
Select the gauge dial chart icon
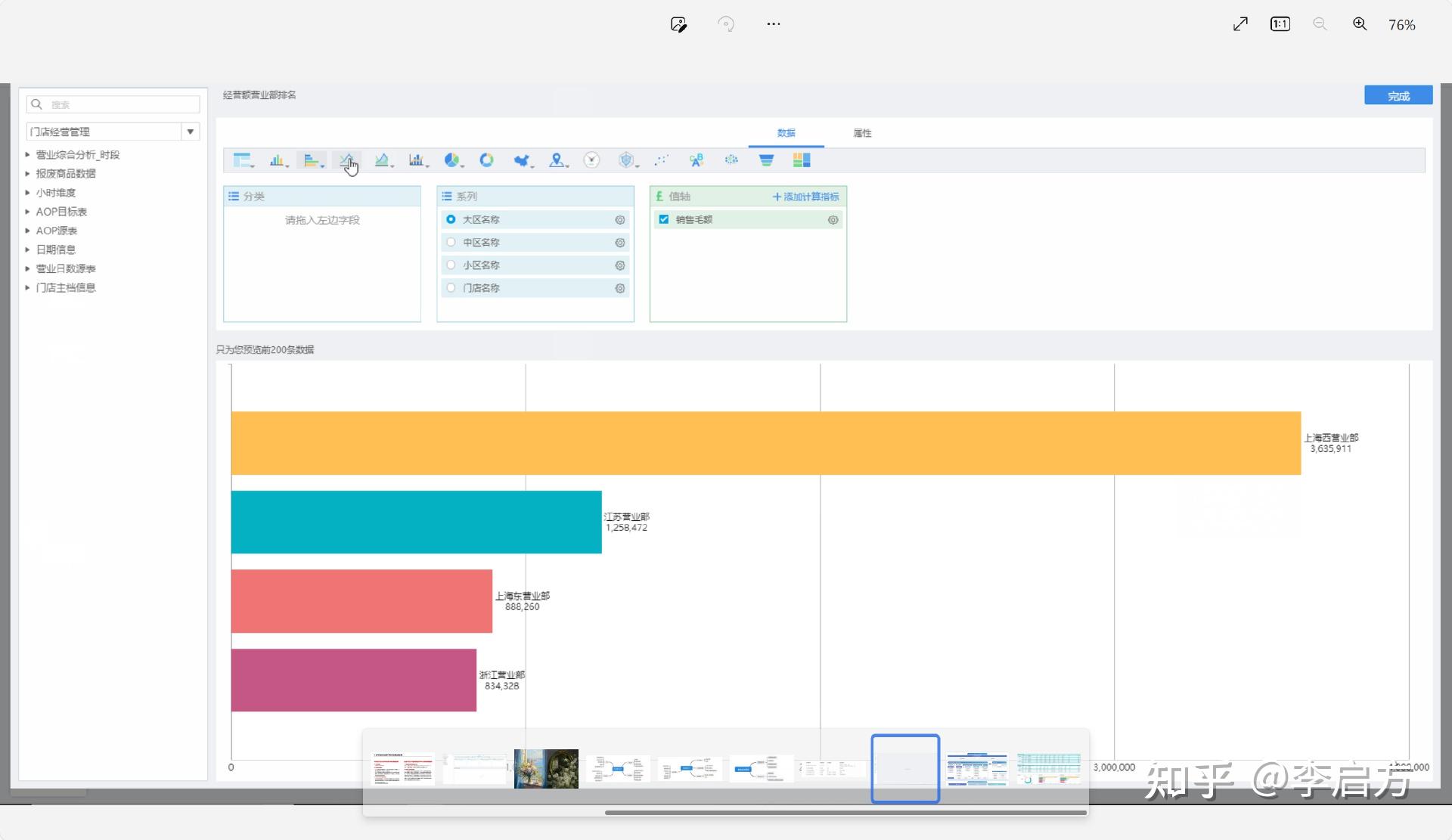point(591,160)
